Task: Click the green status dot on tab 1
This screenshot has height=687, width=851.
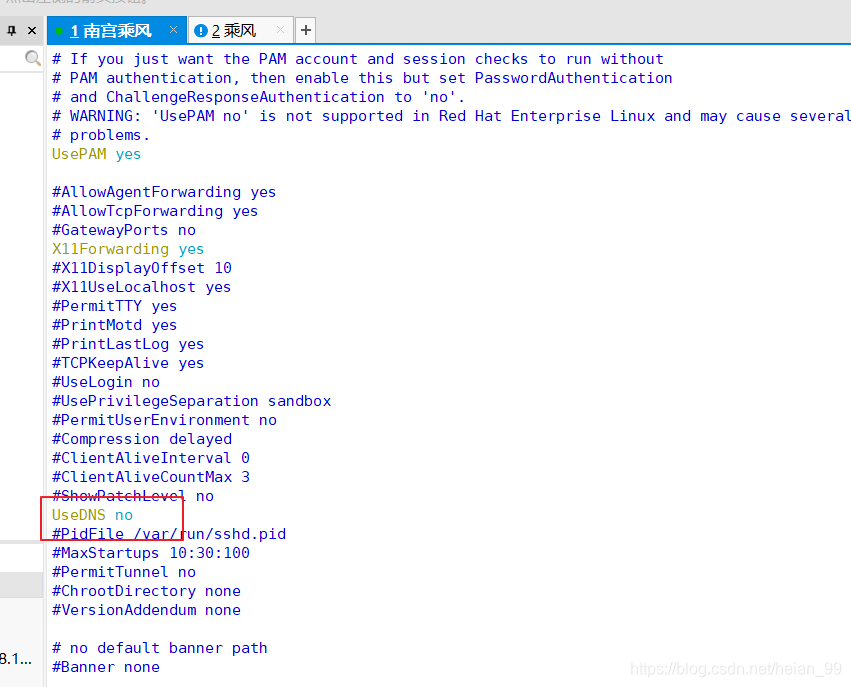Action: tap(59, 31)
